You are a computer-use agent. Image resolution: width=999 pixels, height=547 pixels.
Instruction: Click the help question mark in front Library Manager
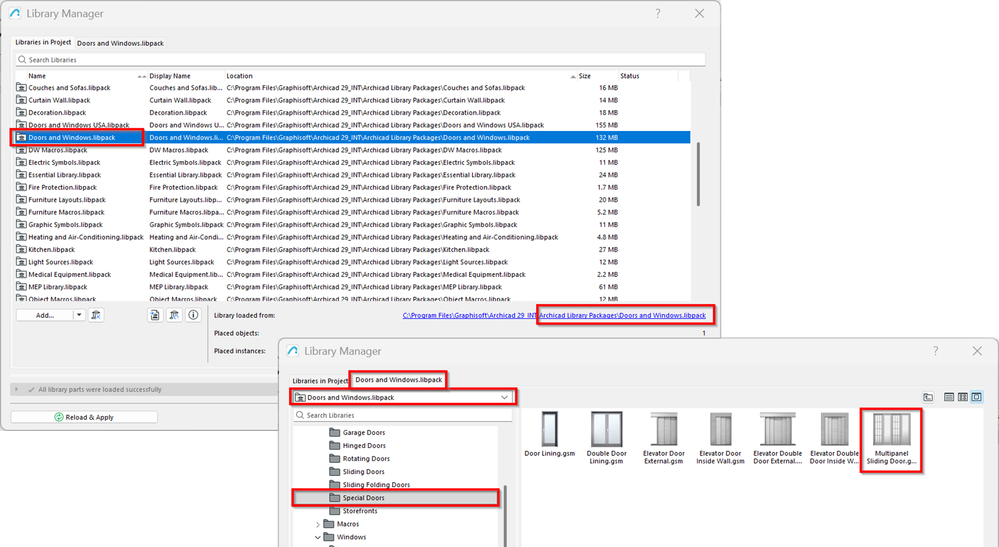(x=935, y=351)
